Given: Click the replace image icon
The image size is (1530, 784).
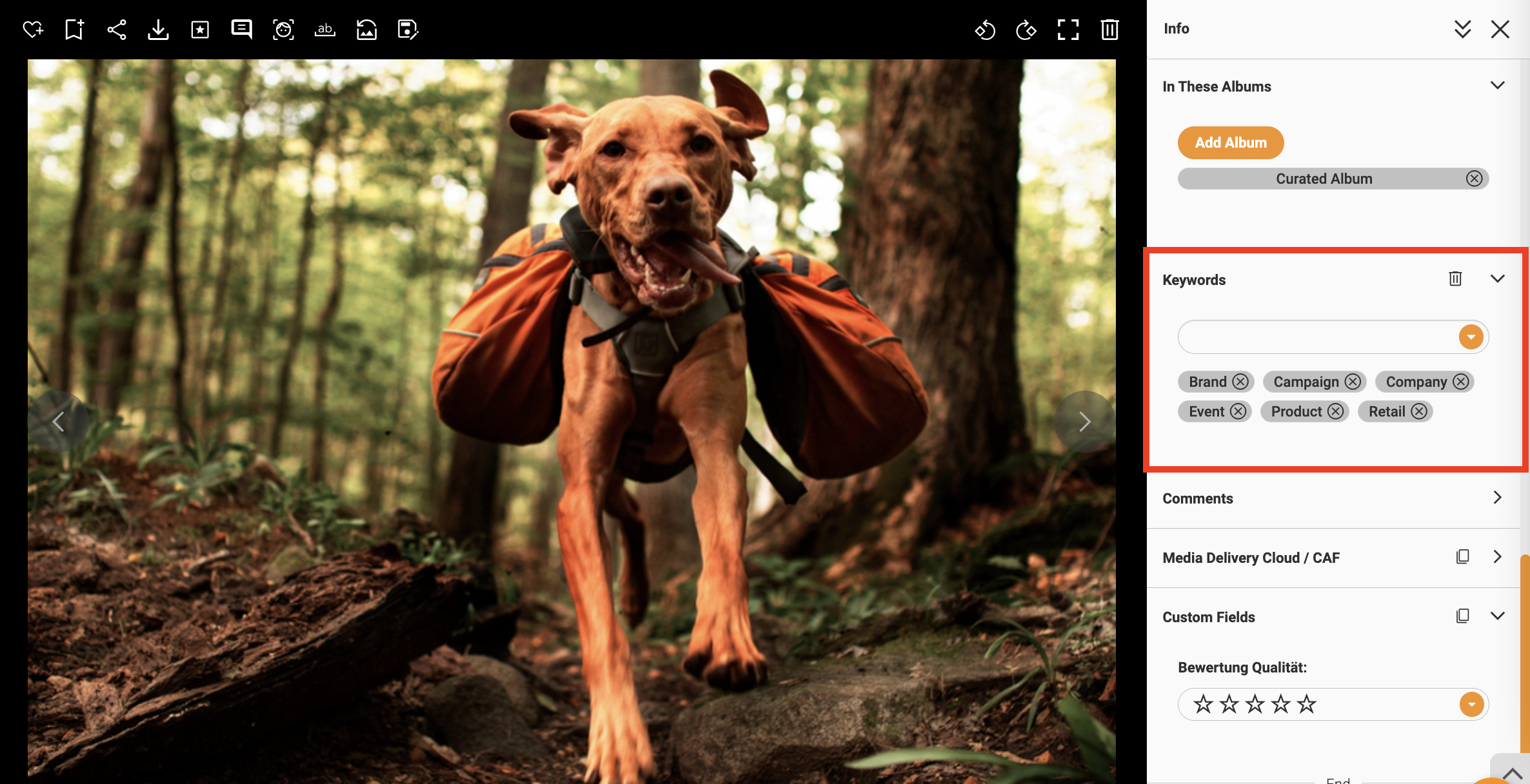Looking at the screenshot, I should click(367, 30).
